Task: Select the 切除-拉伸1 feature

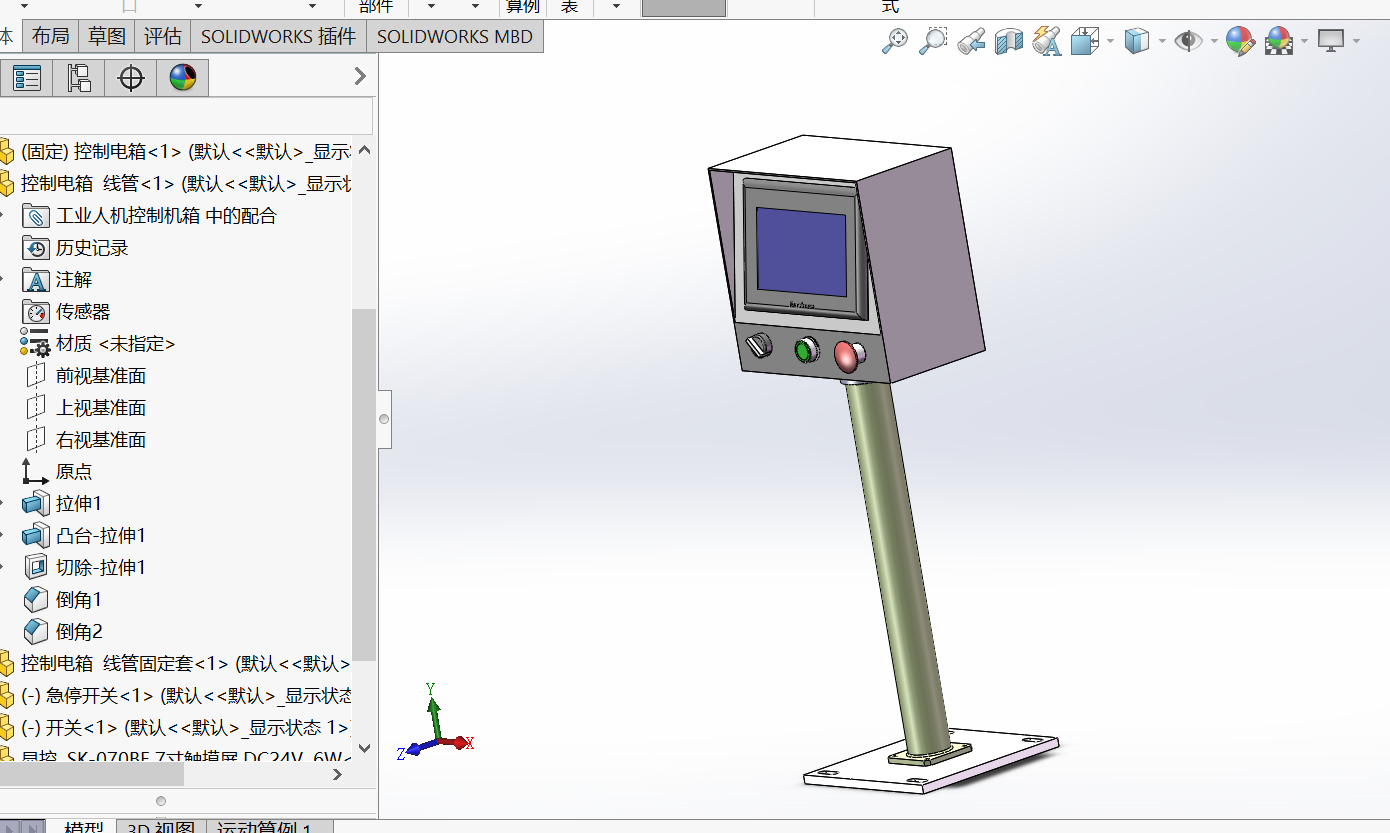Action: point(101,568)
